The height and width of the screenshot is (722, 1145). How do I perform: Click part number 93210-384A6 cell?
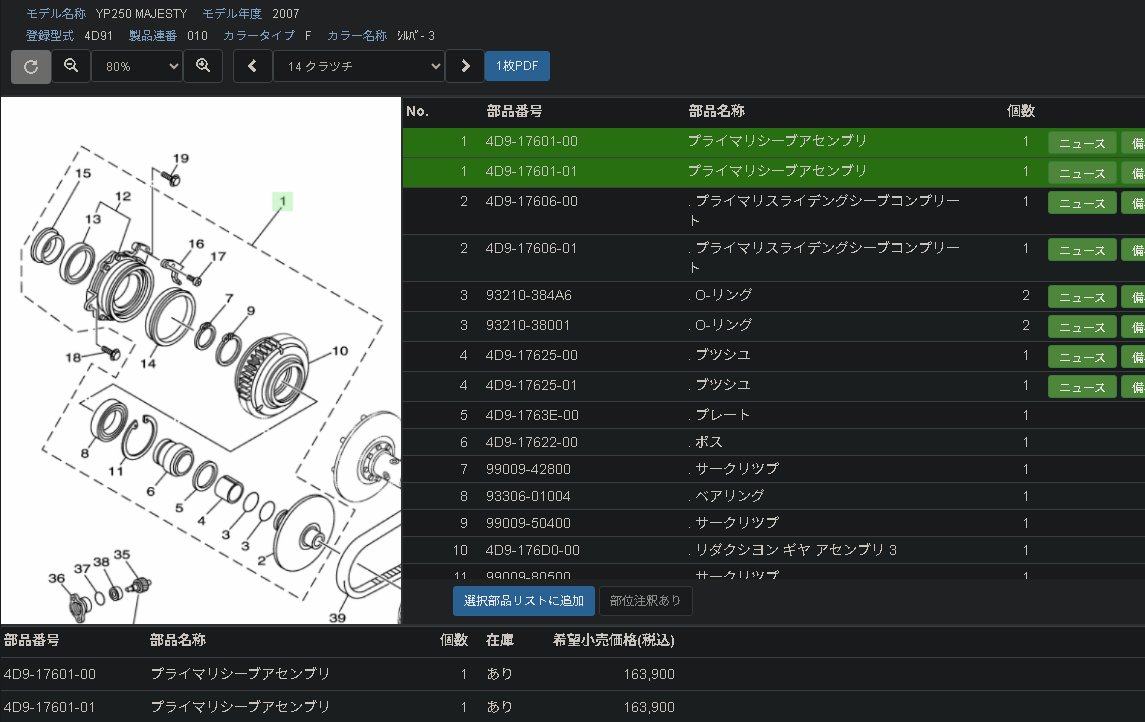click(529, 295)
